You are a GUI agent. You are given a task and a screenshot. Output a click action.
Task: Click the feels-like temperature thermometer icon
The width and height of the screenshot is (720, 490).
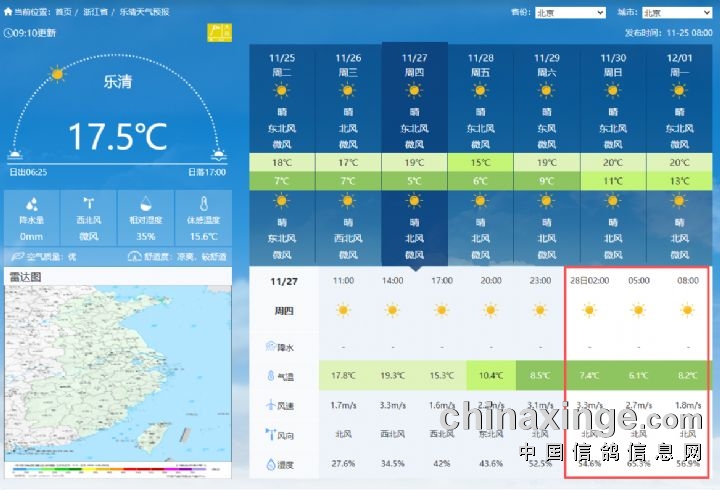coord(203,205)
